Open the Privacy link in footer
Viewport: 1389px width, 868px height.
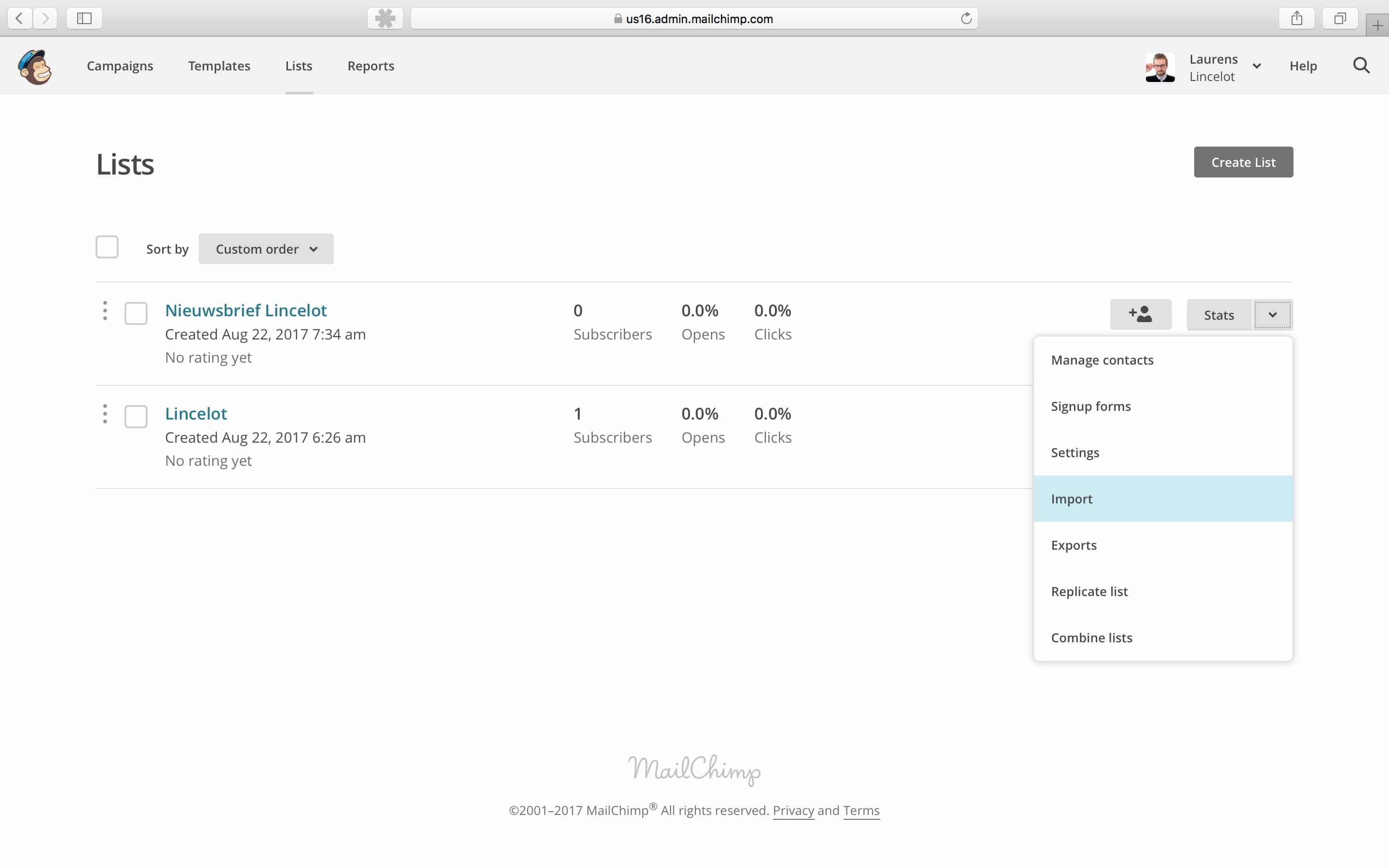(793, 810)
